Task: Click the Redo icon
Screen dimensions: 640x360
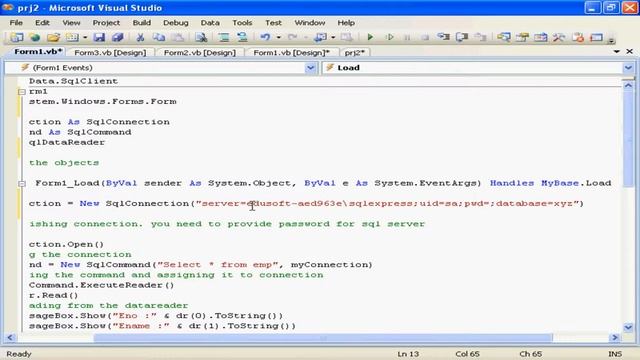Action: pyautogui.click(x=292, y=38)
